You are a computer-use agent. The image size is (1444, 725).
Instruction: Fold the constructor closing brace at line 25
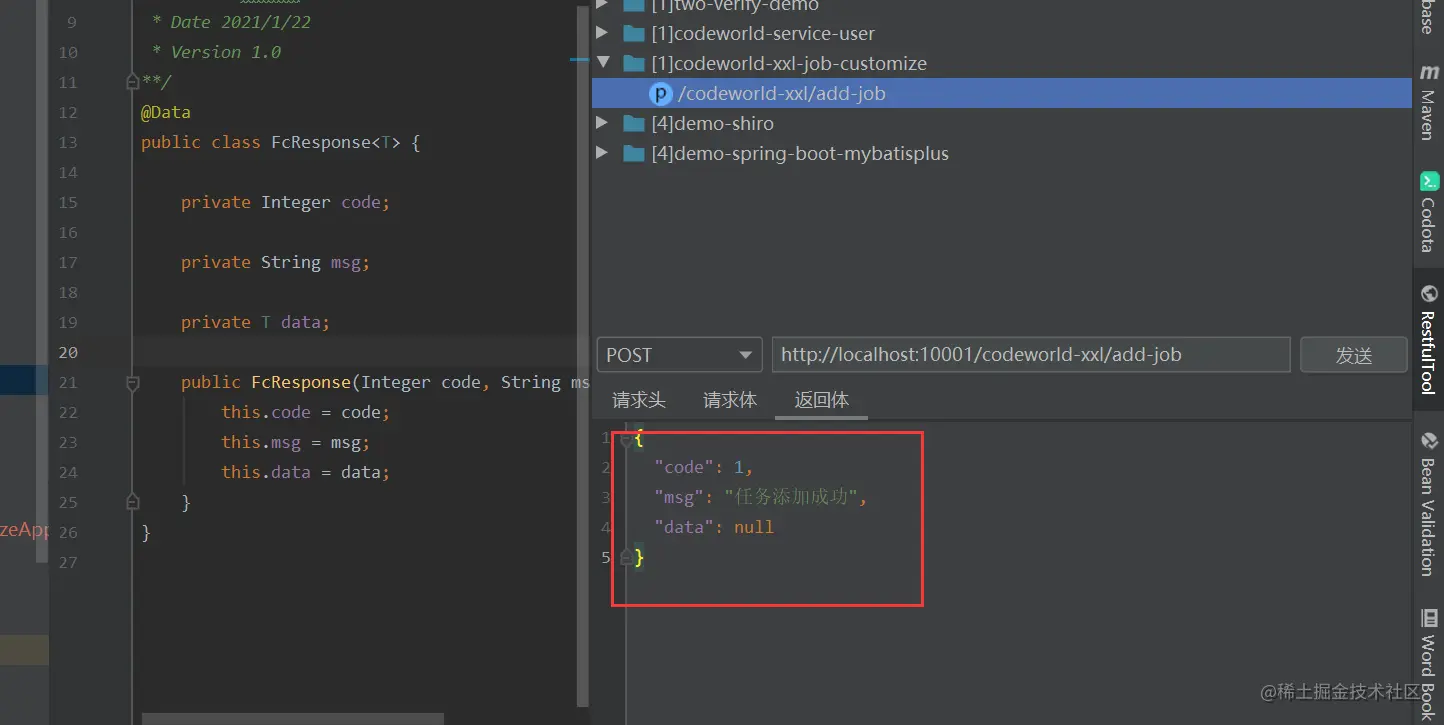point(133,502)
